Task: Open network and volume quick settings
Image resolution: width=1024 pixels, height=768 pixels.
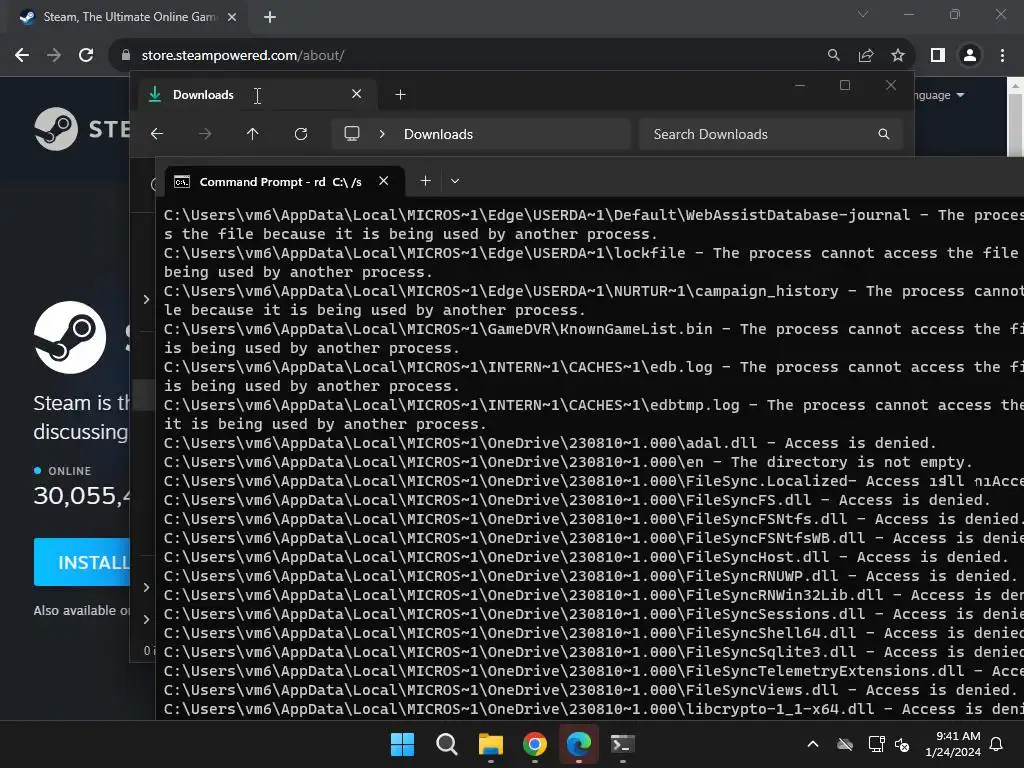Action: pos(889,744)
